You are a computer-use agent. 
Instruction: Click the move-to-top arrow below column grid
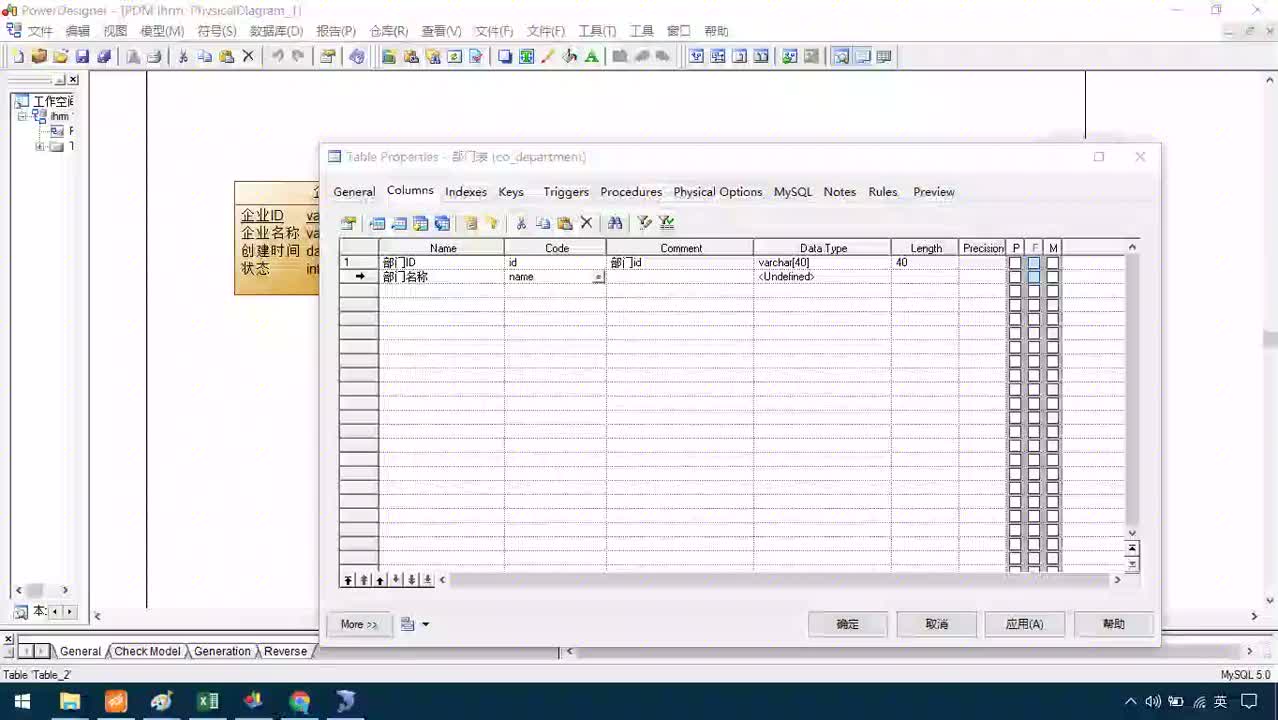348,580
